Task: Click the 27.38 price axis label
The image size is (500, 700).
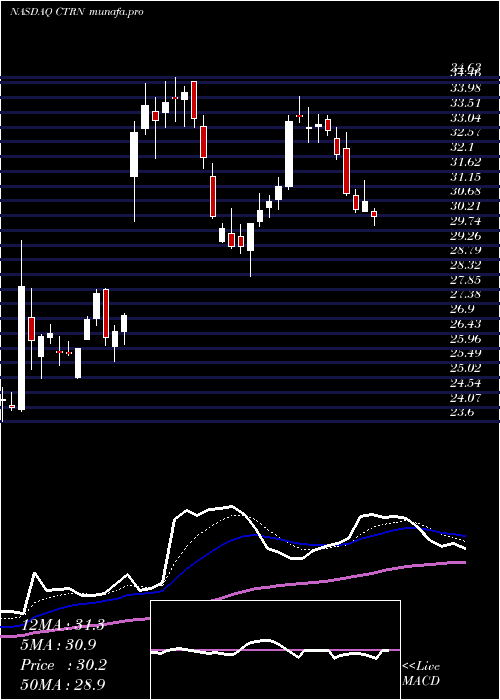Action: click(466, 295)
